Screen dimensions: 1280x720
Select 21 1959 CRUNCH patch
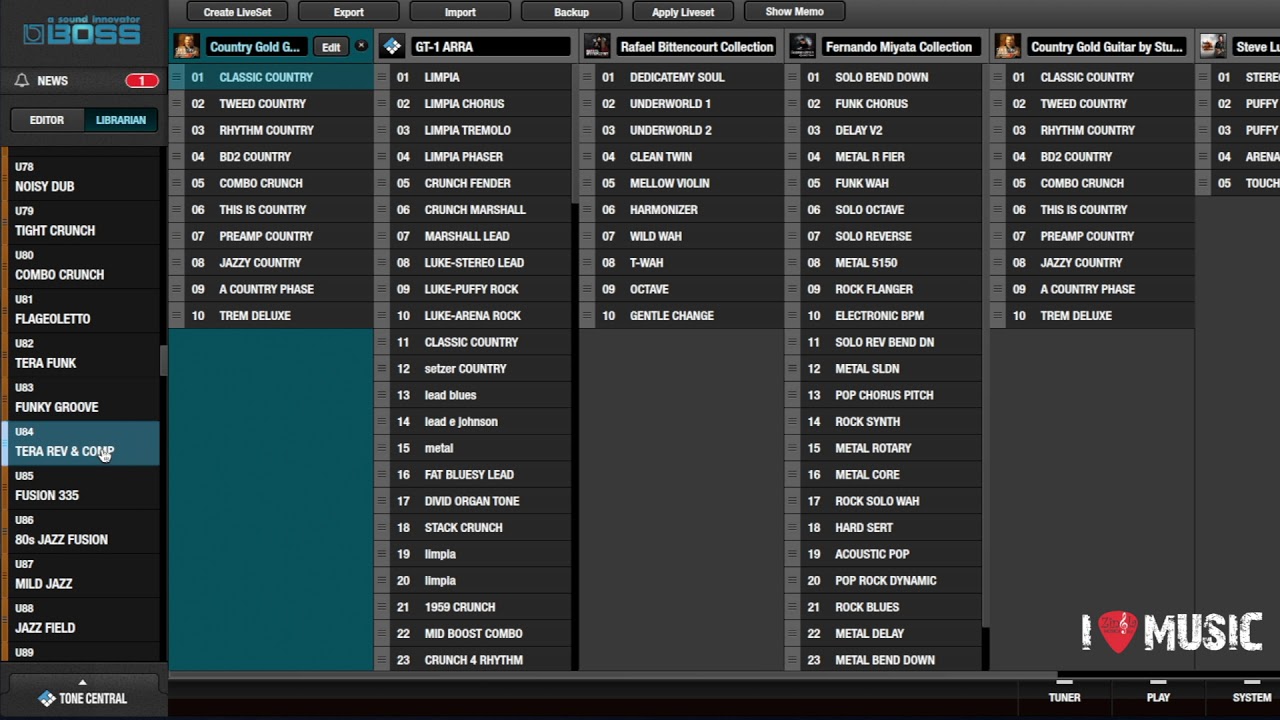click(474, 607)
